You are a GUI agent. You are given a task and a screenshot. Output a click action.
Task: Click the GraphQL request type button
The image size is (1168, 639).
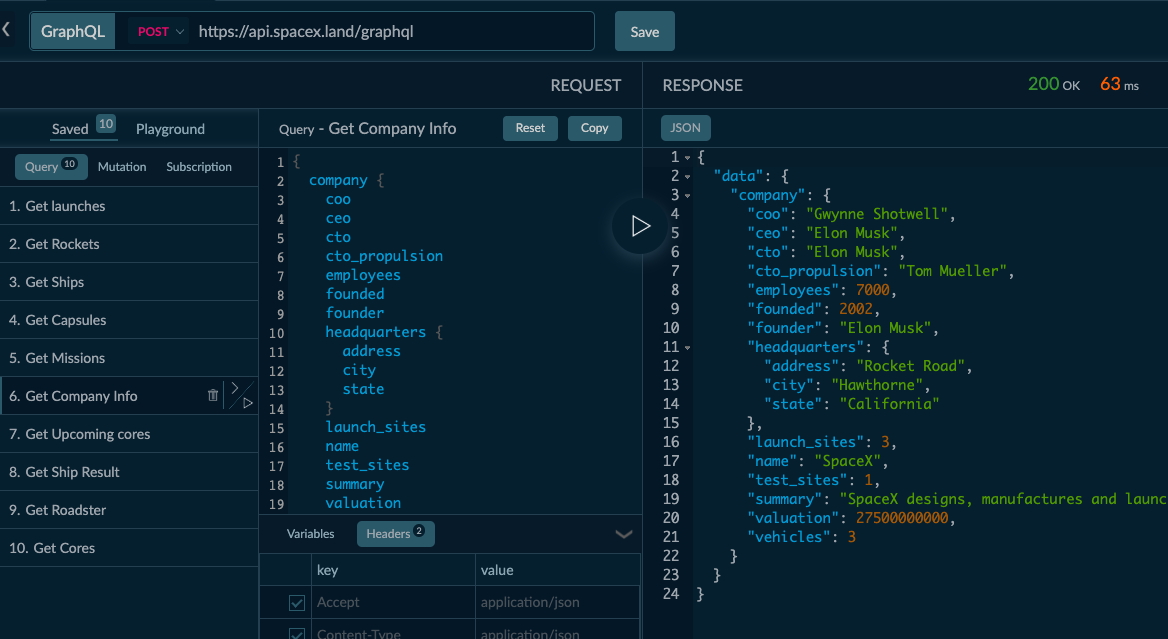click(x=72, y=31)
